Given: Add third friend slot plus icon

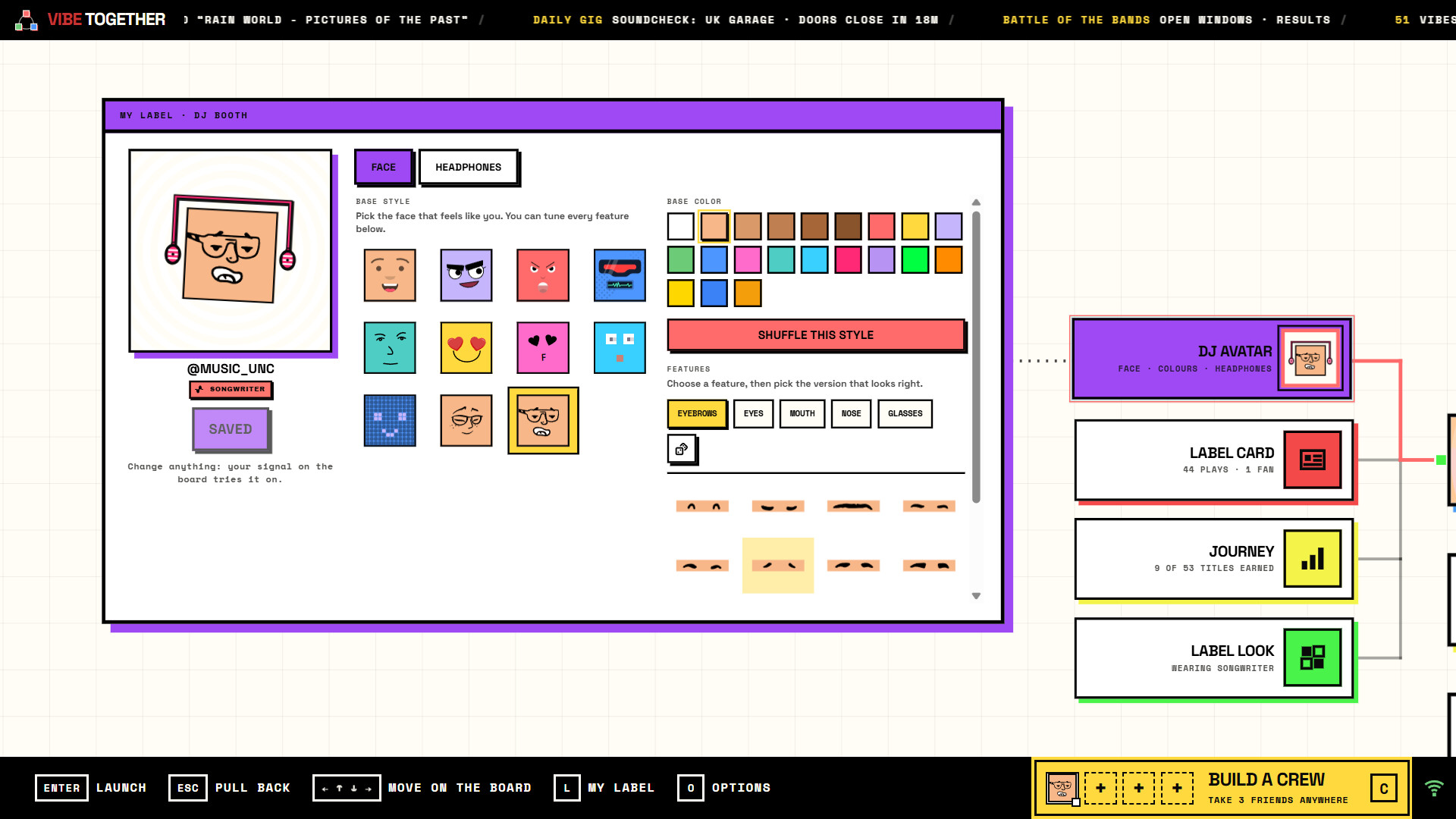Looking at the screenshot, I should [x=1177, y=788].
